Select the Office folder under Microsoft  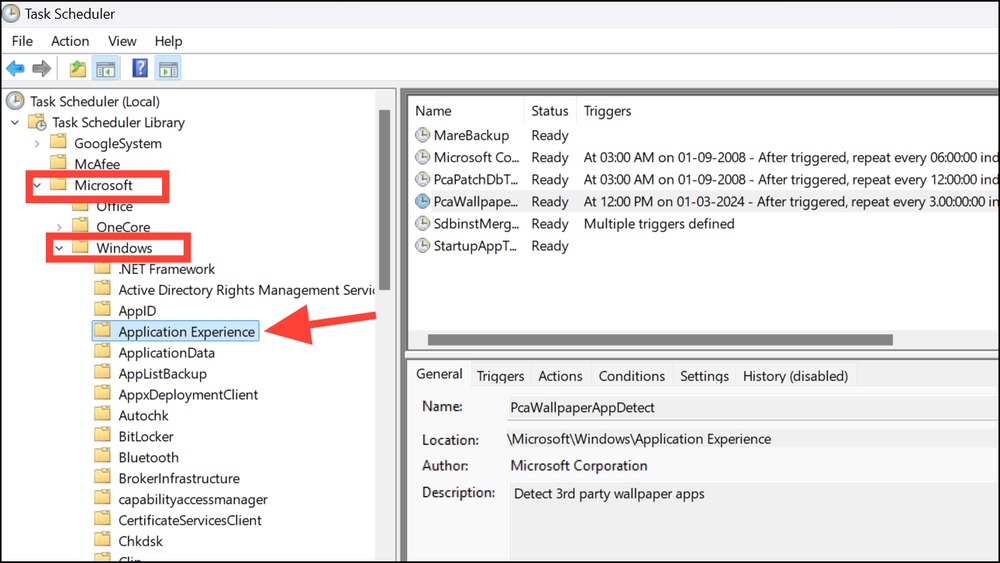tap(115, 207)
